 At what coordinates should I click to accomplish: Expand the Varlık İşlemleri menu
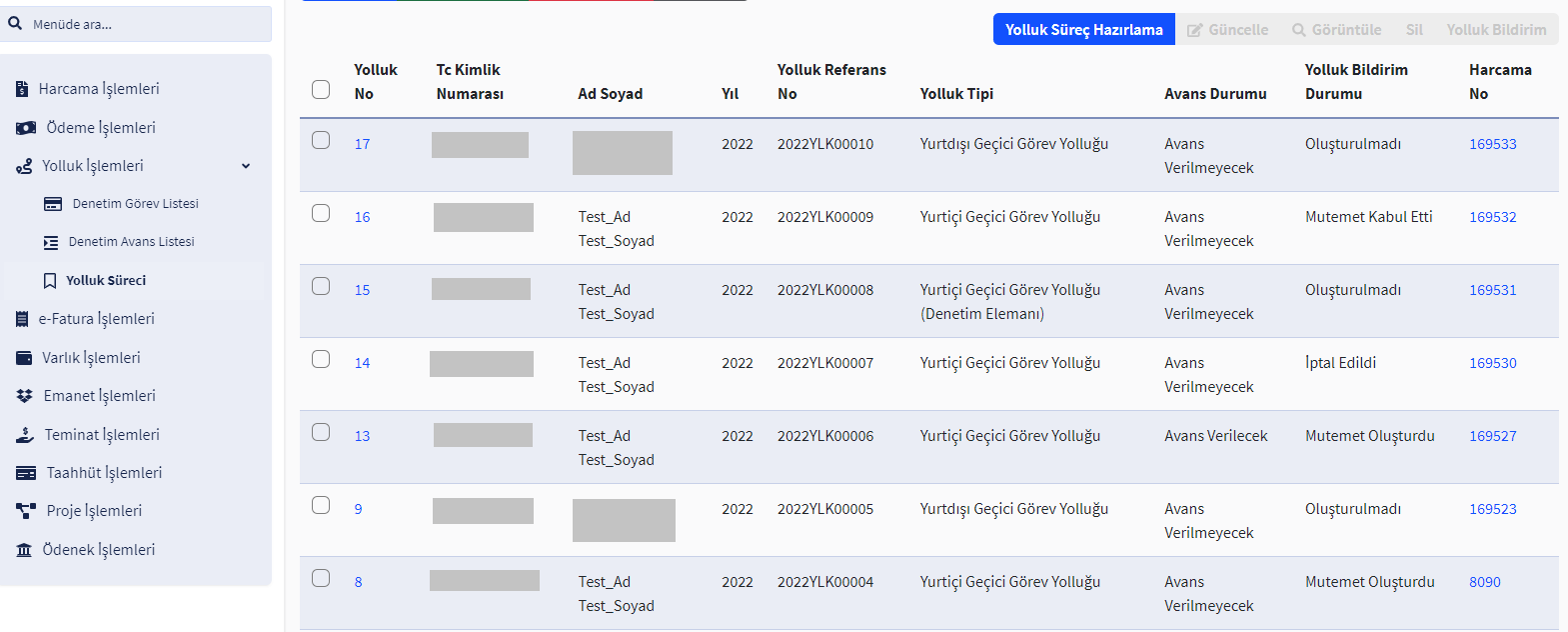coord(91,358)
